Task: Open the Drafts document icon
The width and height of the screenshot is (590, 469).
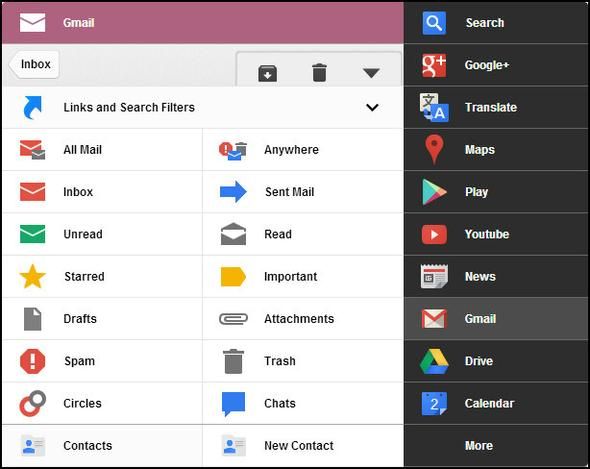Action: 33,319
